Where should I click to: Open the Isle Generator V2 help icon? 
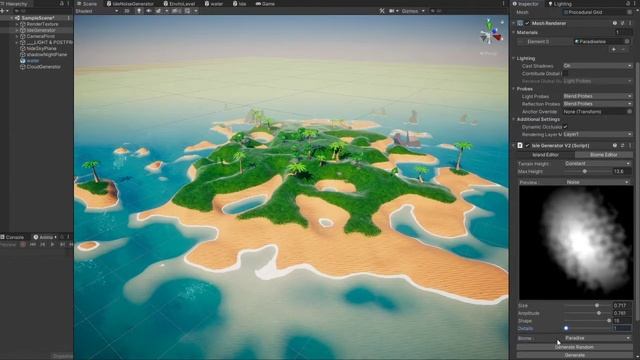pos(615,145)
